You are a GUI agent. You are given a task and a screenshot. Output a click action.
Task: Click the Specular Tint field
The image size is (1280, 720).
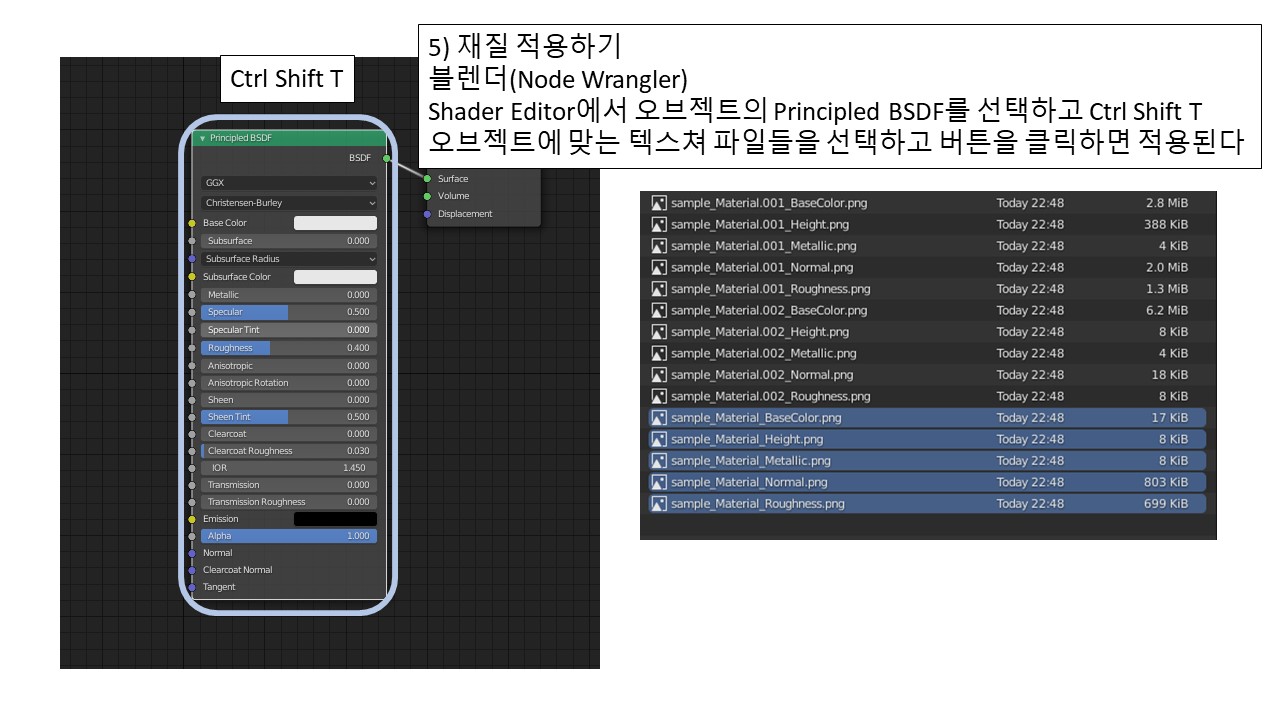point(289,330)
